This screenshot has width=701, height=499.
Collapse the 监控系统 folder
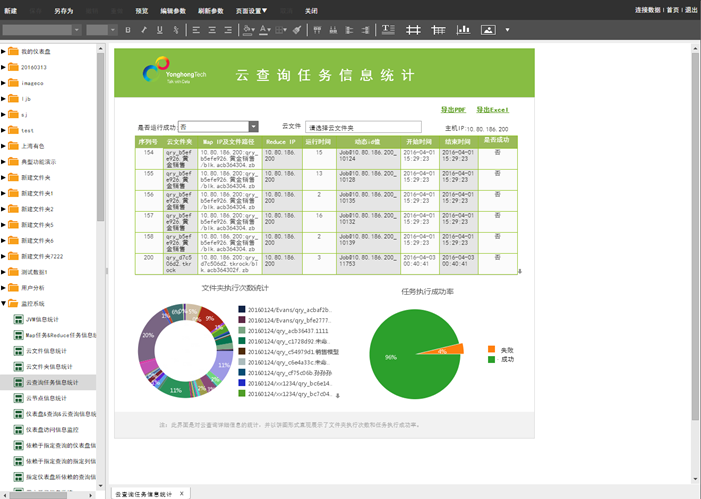click(4, 304)
